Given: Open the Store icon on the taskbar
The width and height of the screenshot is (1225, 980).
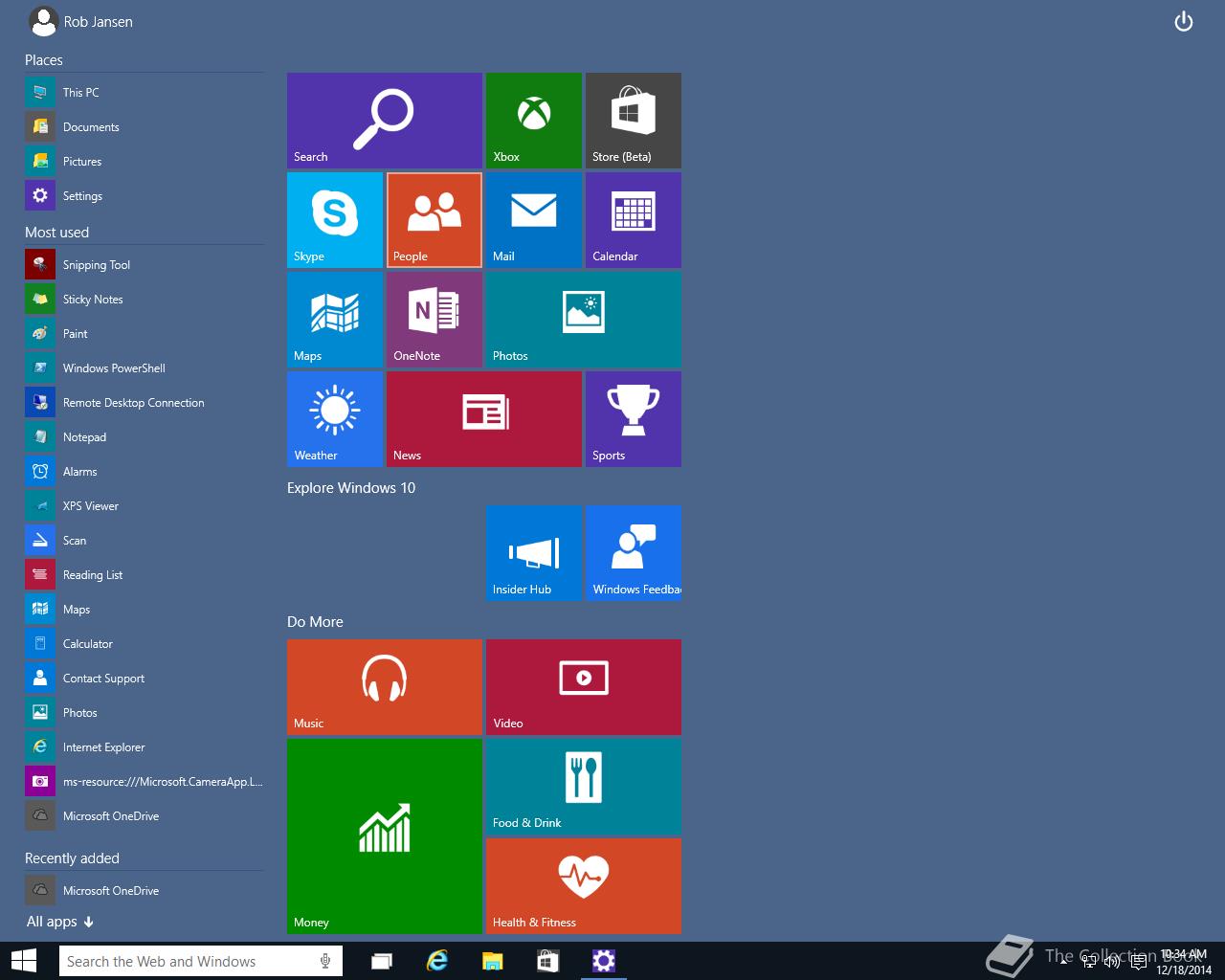Looking at the screenshot, I should click(x=548, y=961).
